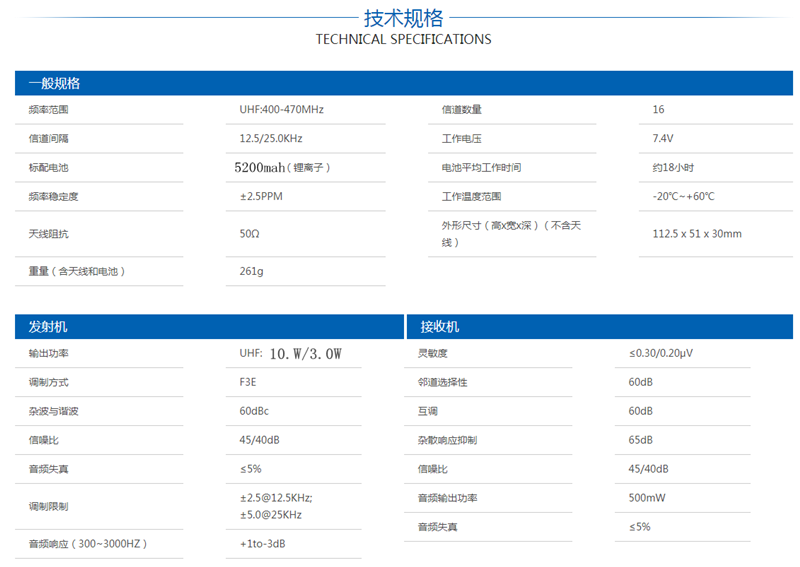Select the F3E value
This screenshot has width=800, height=567.
[247, 382]
